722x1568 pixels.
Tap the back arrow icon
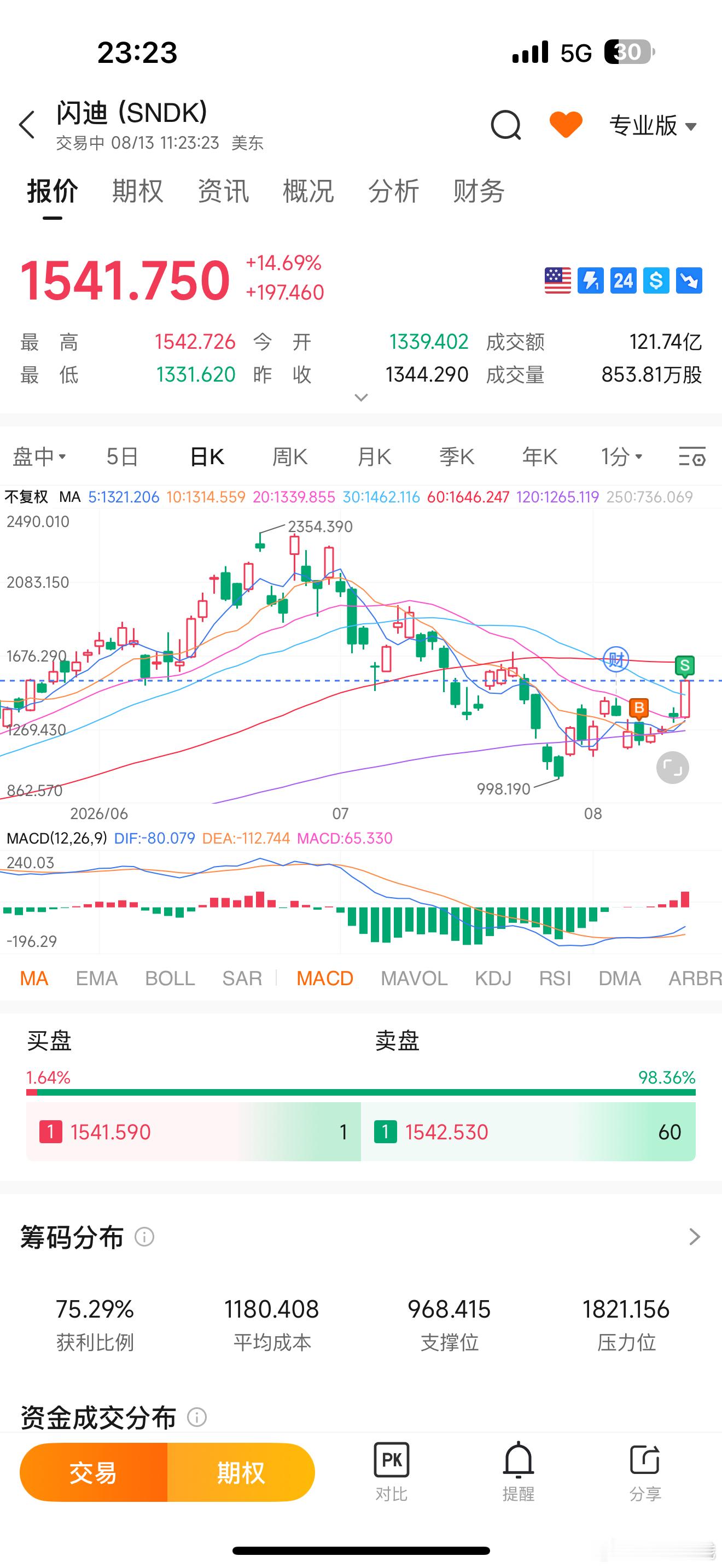(x=27, y=125)
